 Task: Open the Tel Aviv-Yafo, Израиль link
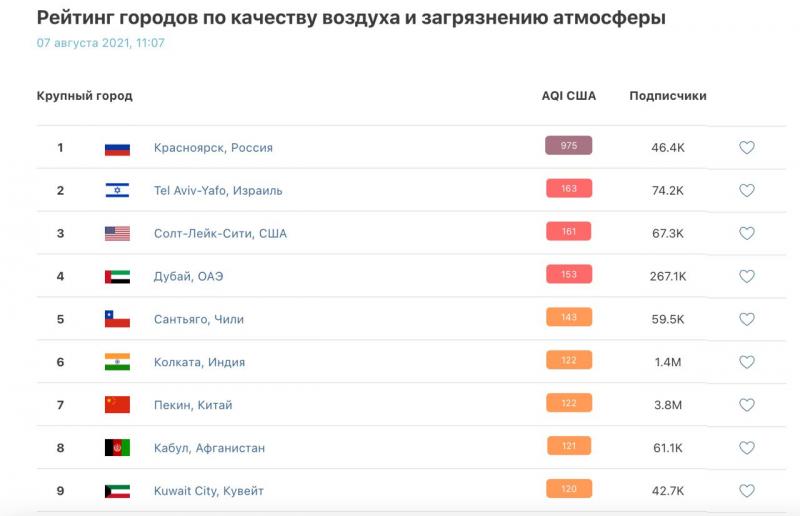218,190
